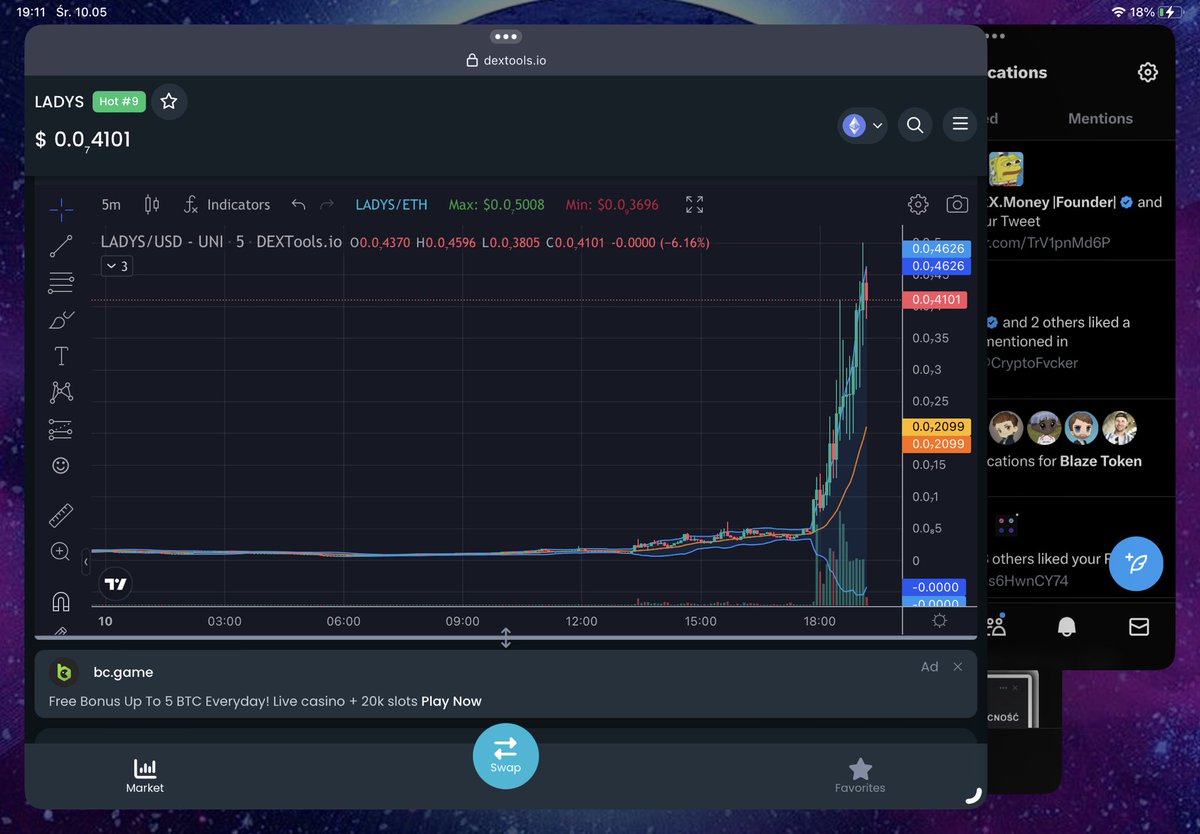Open the three-dot multitasking menu
The width and height of the screenshot is (1200, 834).
506,36
